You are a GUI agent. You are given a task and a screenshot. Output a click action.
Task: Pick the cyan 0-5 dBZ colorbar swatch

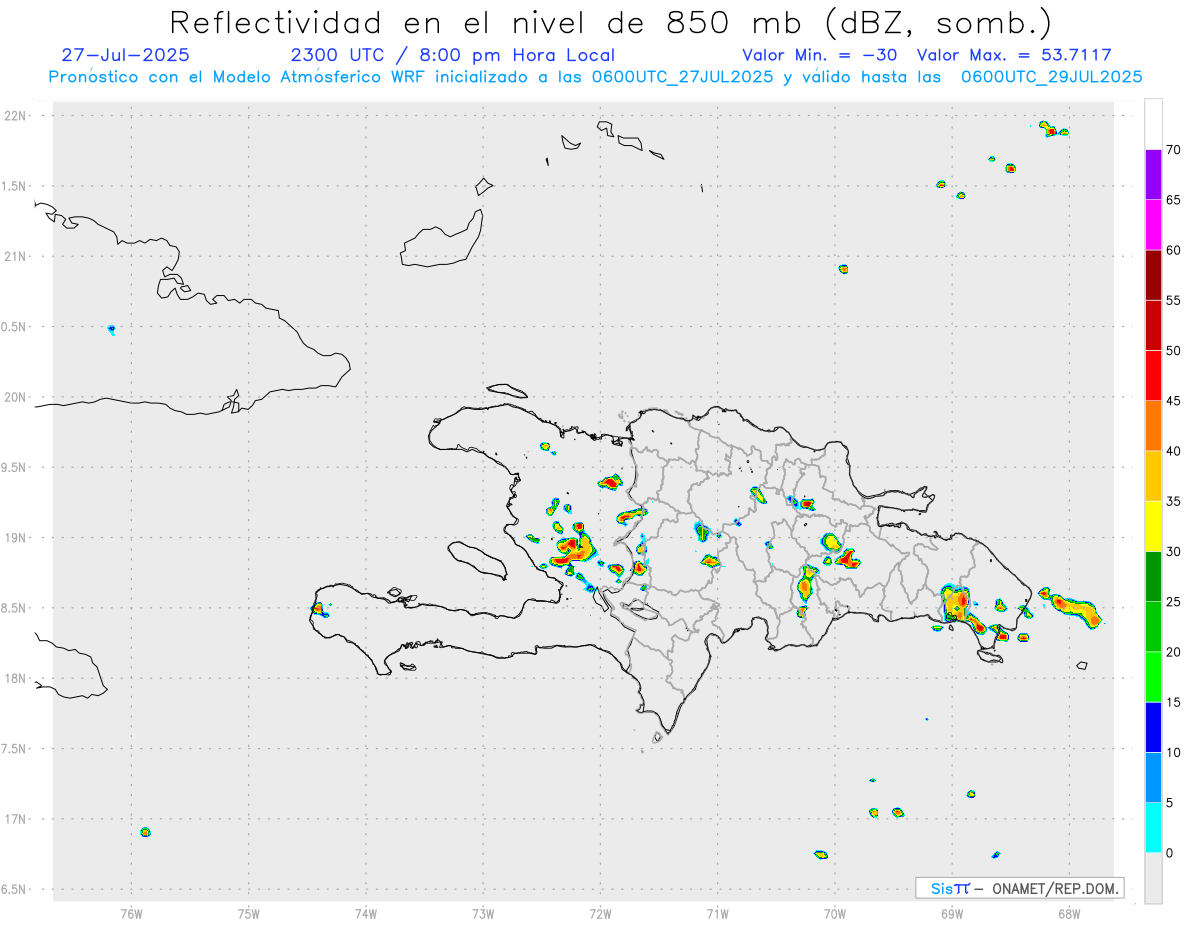click(1153, 828)
